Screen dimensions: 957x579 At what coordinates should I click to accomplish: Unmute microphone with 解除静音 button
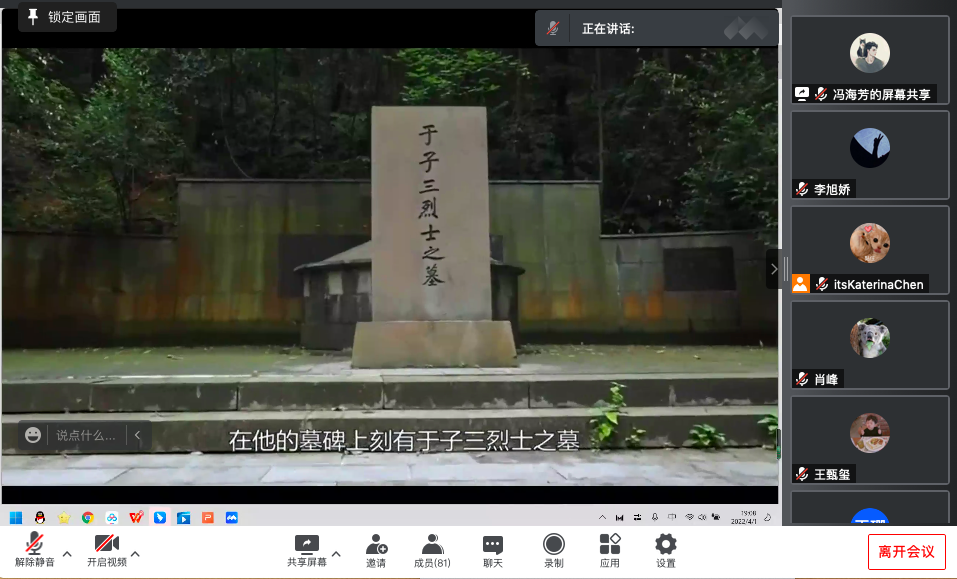[34, 550]
